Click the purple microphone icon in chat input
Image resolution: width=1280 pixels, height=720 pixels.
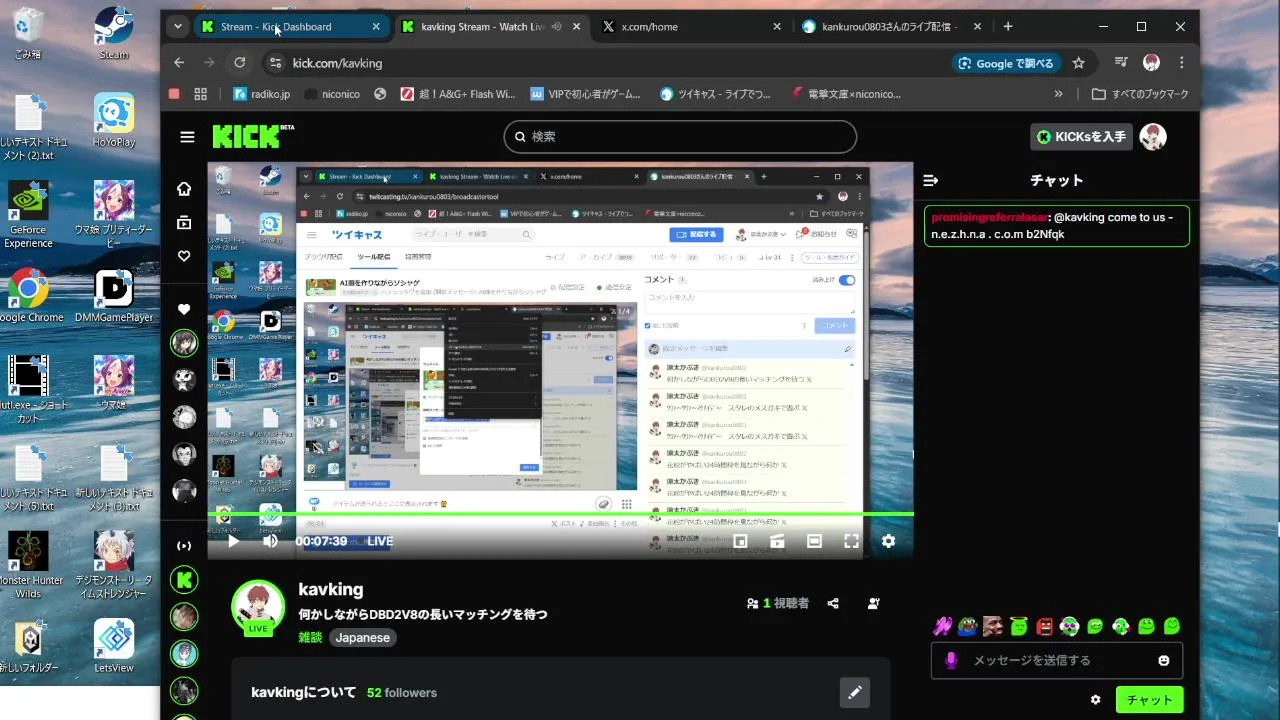951,661
